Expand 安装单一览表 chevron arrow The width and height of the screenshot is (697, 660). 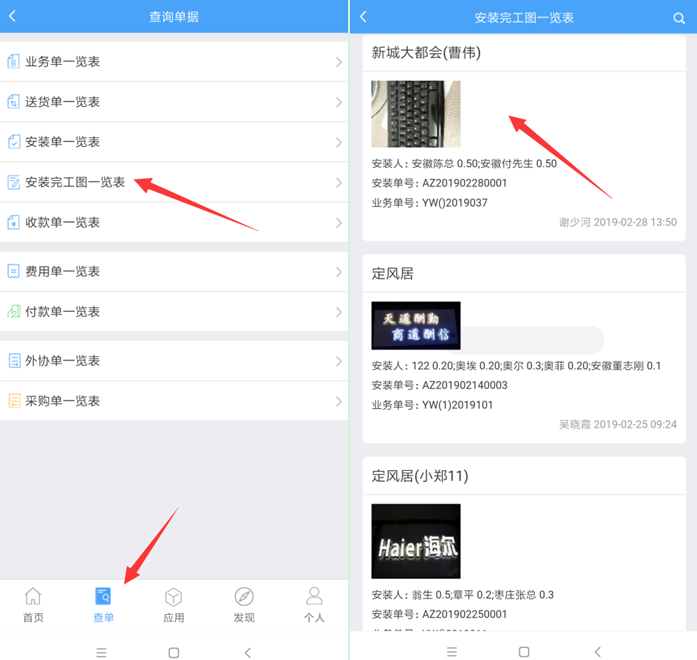[x=338, y=142]
